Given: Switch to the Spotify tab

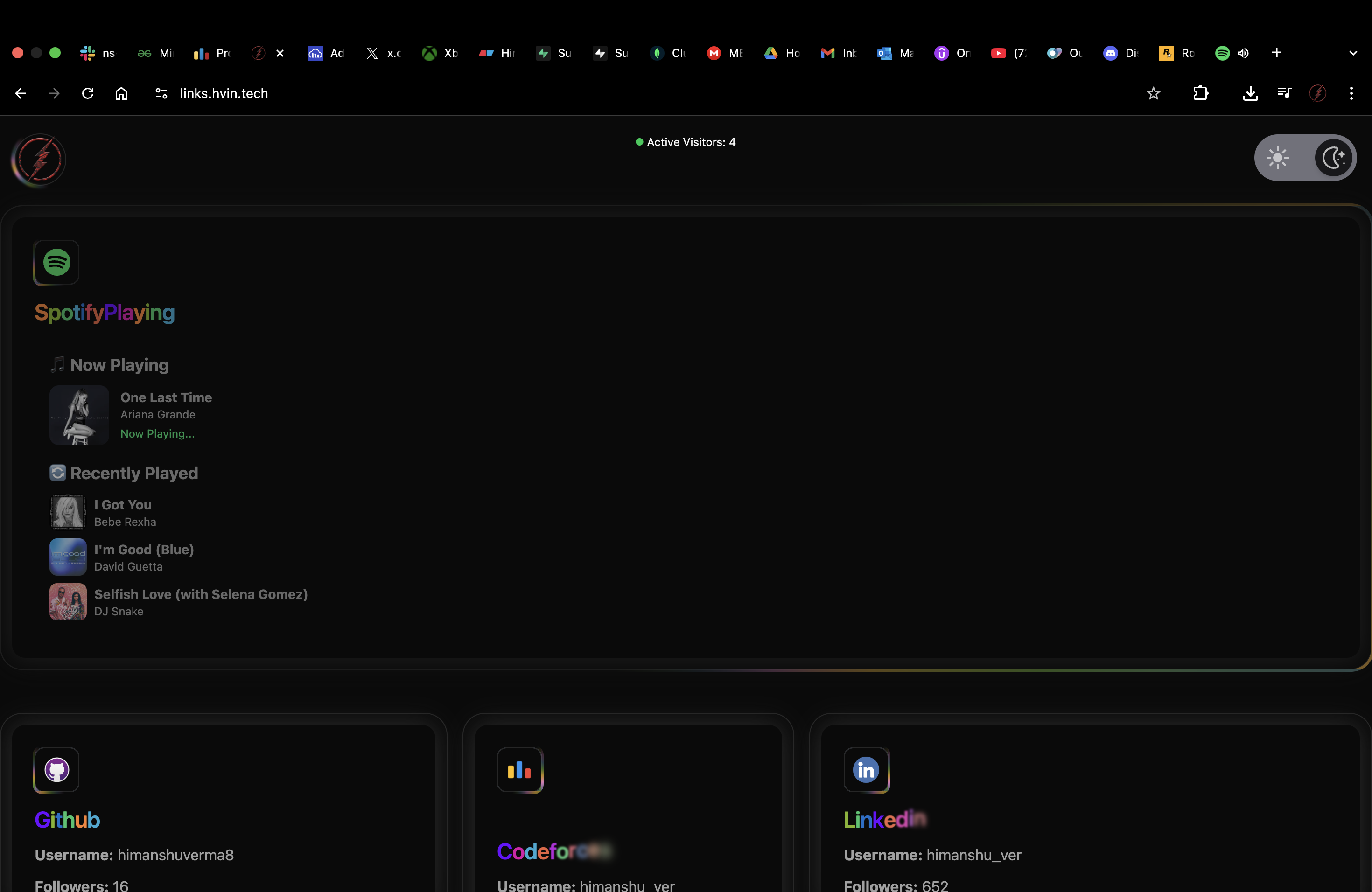Looking at the screenshot, I should 1222,53.
